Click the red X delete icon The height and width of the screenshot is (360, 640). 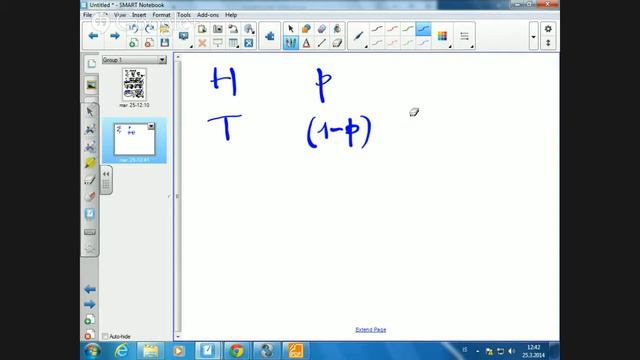click(x=202, y=43)
